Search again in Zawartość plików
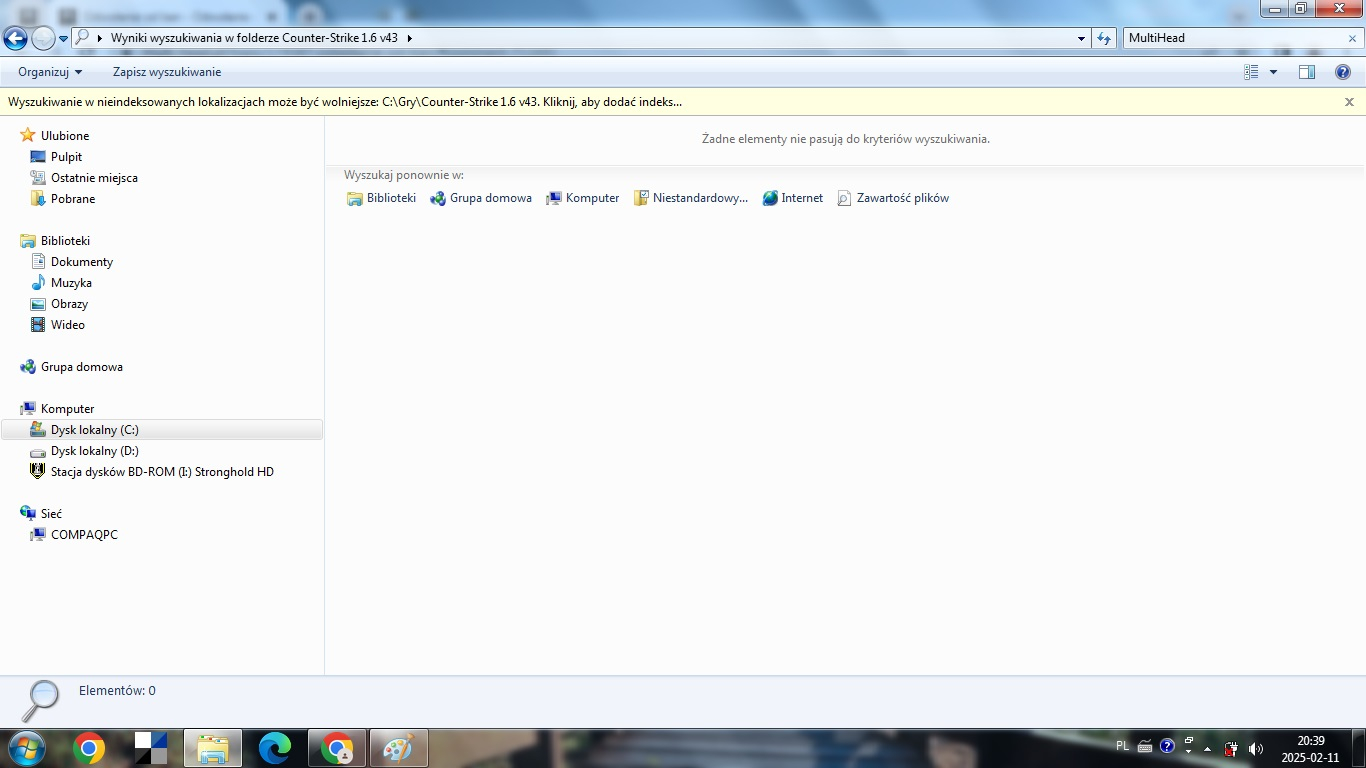The width and height of the screenshot is (1366, 768). coord(893,198)
